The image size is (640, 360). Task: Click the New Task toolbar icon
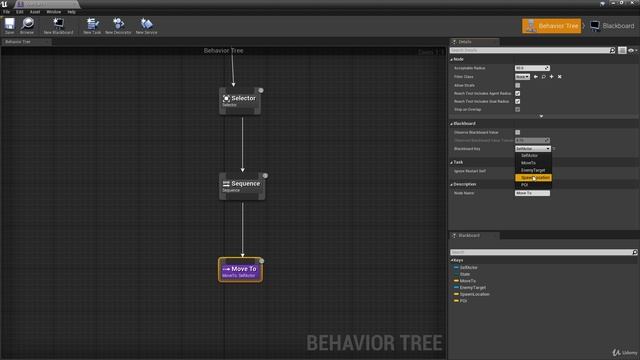92,24
